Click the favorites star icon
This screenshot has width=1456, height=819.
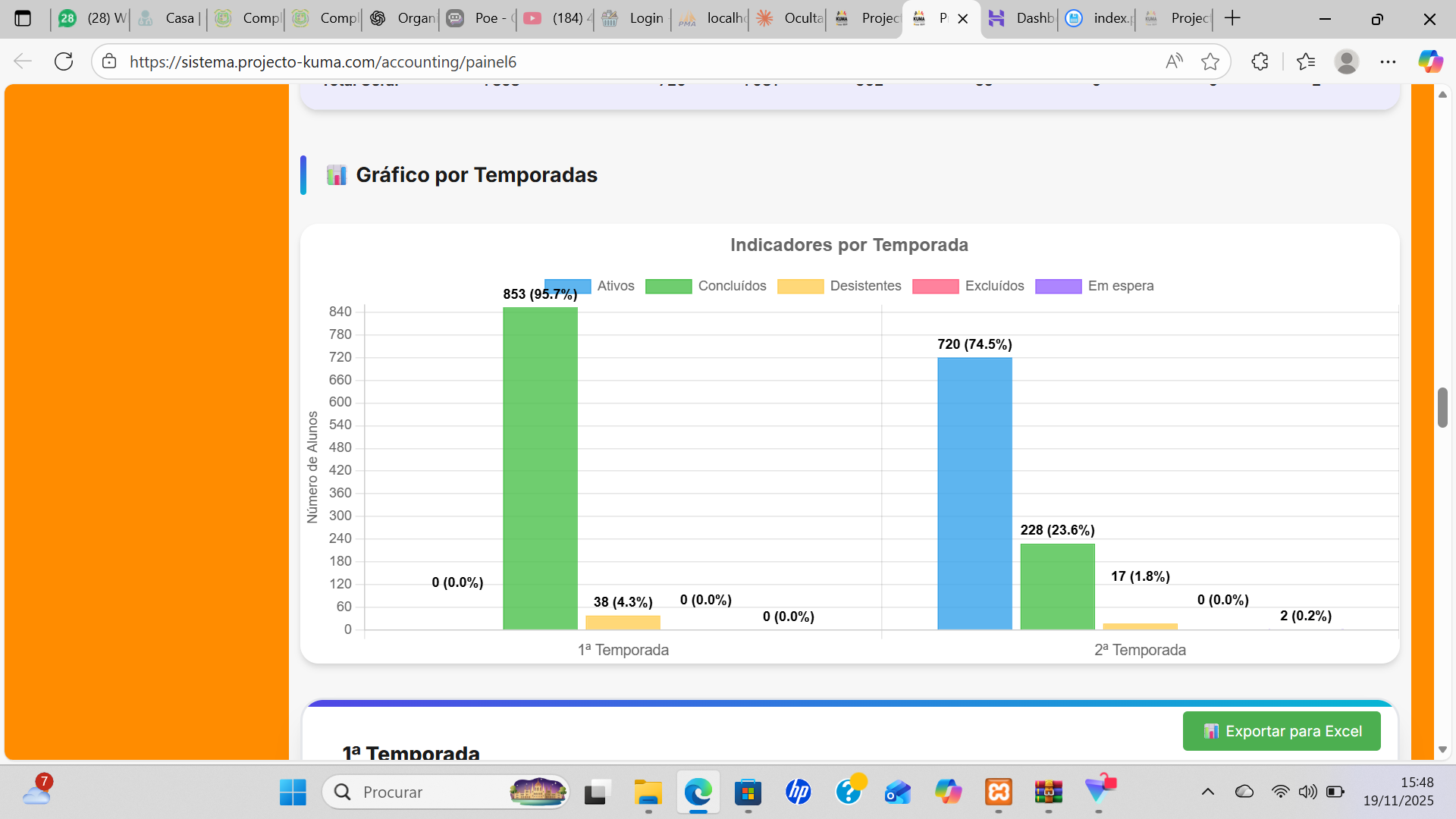[1210, 61]
